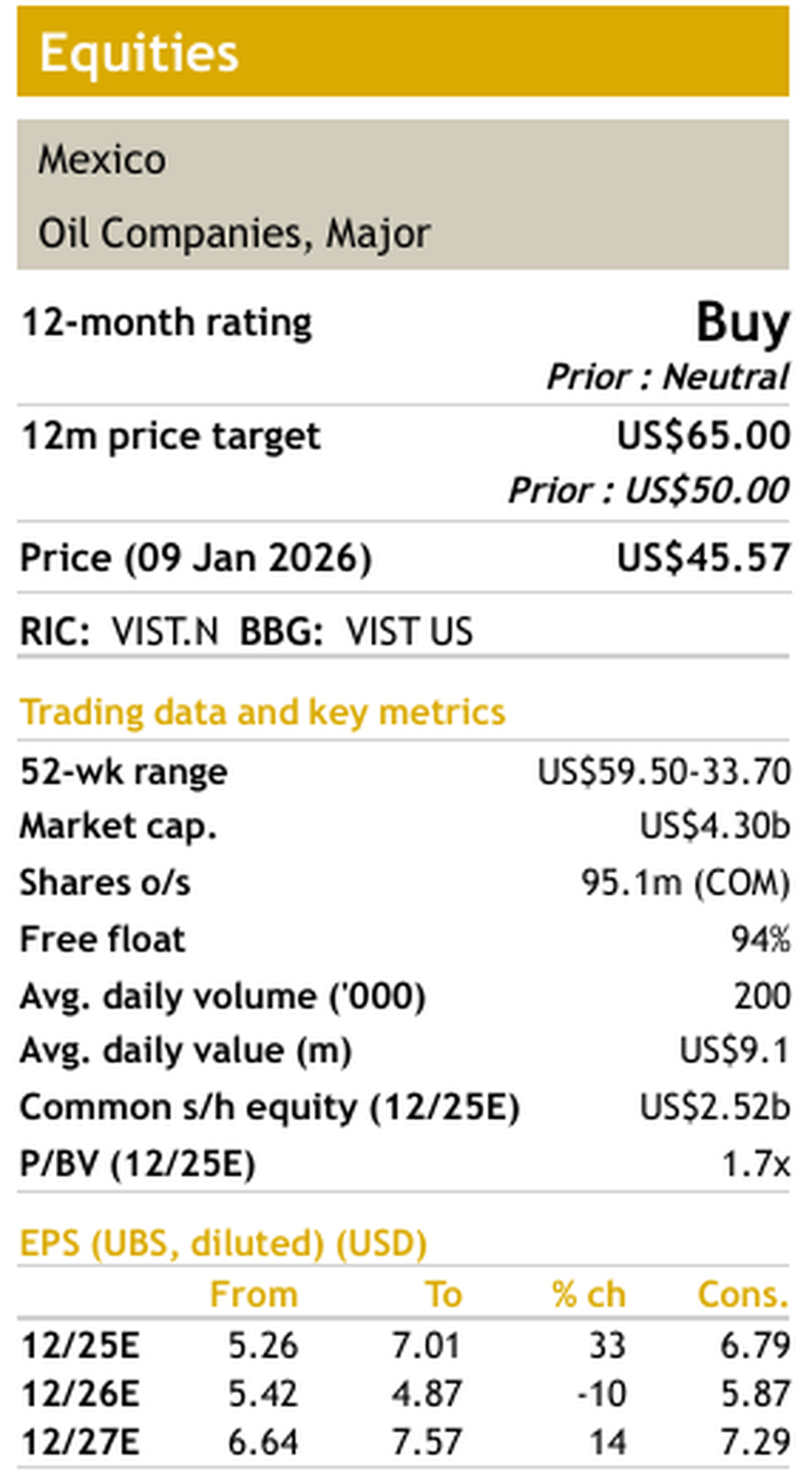This screenshot has width=812, height=1480.
Task: Select the Prior: Neutral rating text
Action: [667, 377]
